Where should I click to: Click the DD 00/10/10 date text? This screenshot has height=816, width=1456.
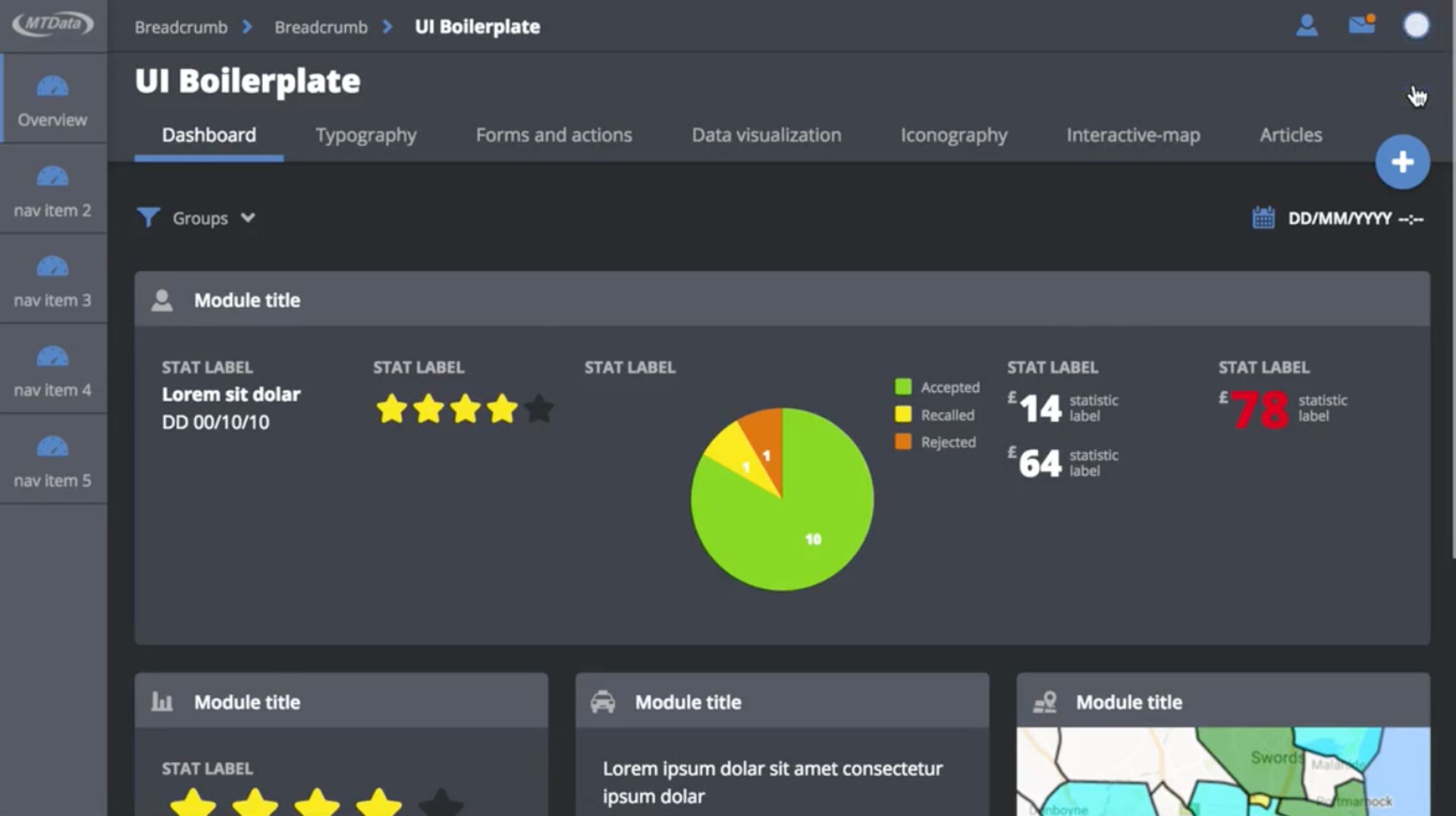215,422
